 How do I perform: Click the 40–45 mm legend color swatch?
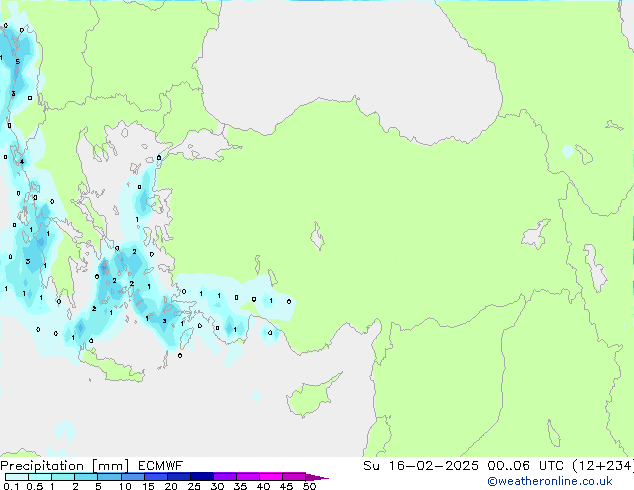[271, 477]
